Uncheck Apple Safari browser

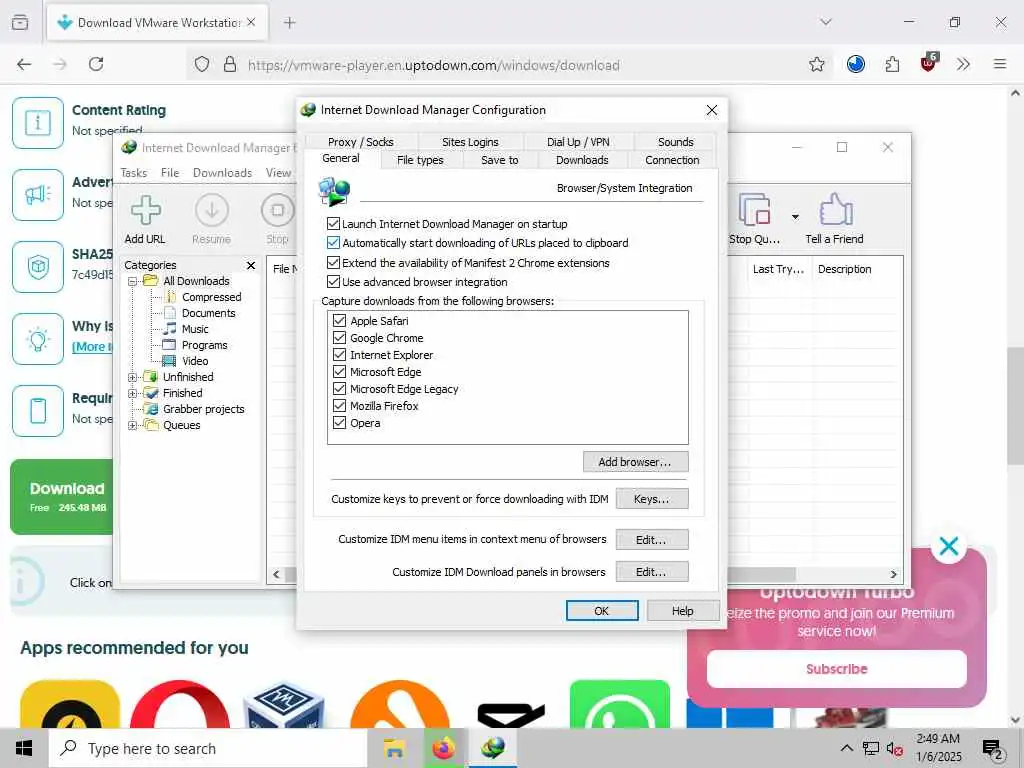[x=339, y=321]
